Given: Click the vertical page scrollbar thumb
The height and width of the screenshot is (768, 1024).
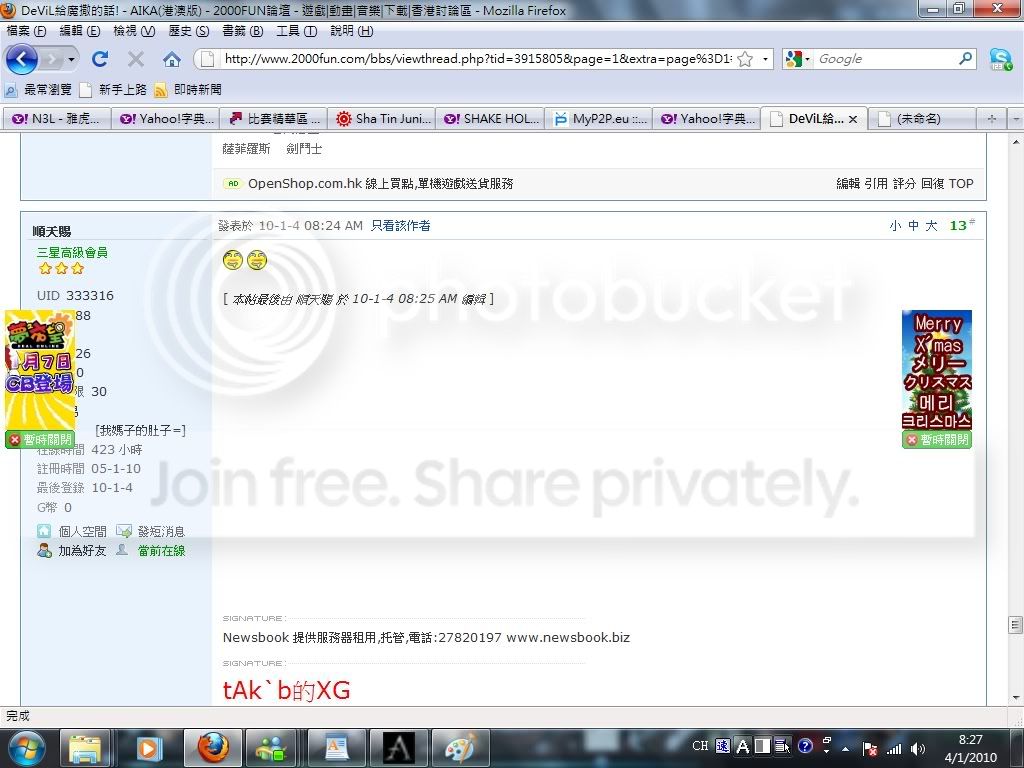Looking at the screenshot, I should (x=1015, y=625).
